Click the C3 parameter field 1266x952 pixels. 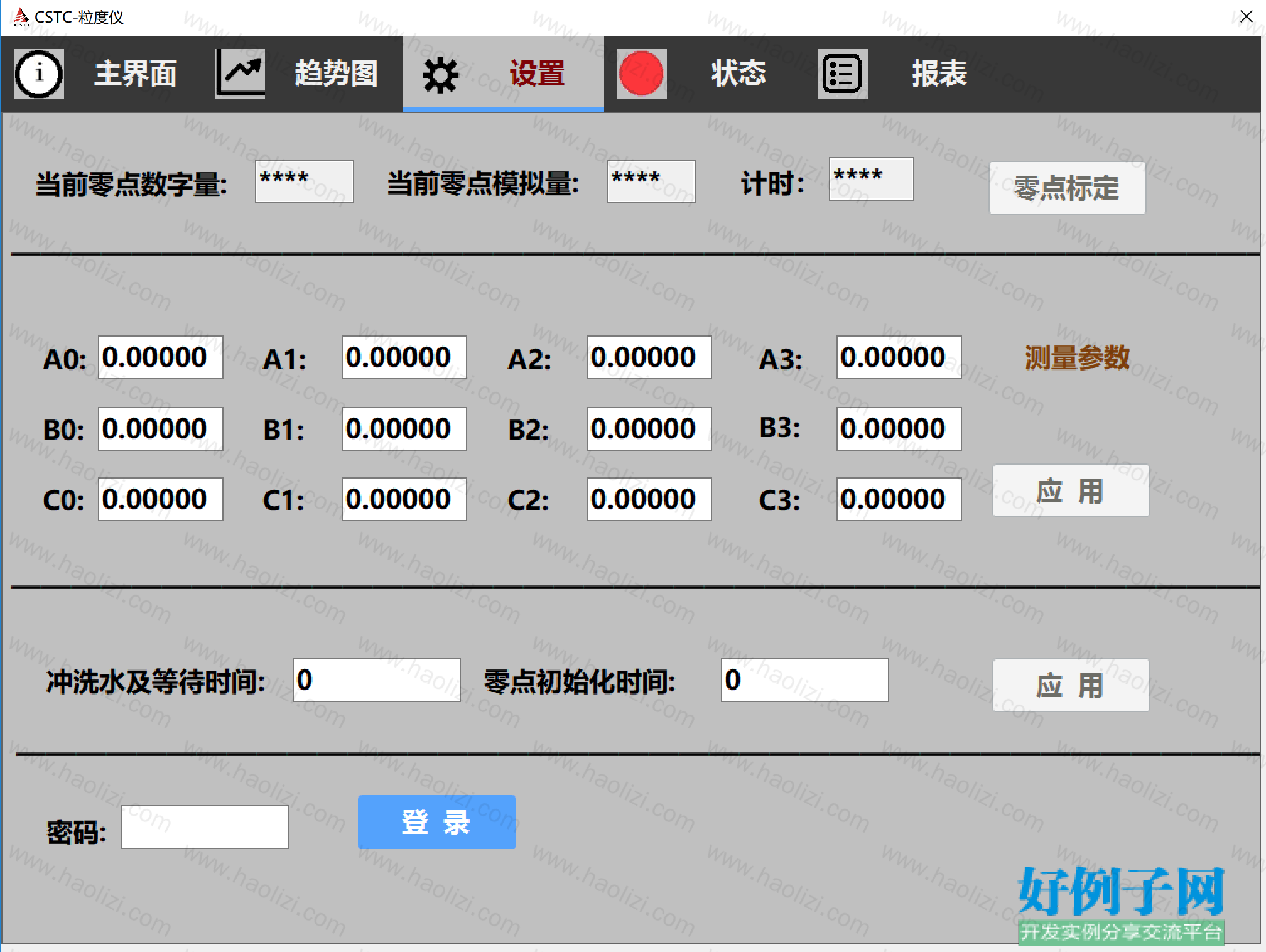(x=899, y=499)
